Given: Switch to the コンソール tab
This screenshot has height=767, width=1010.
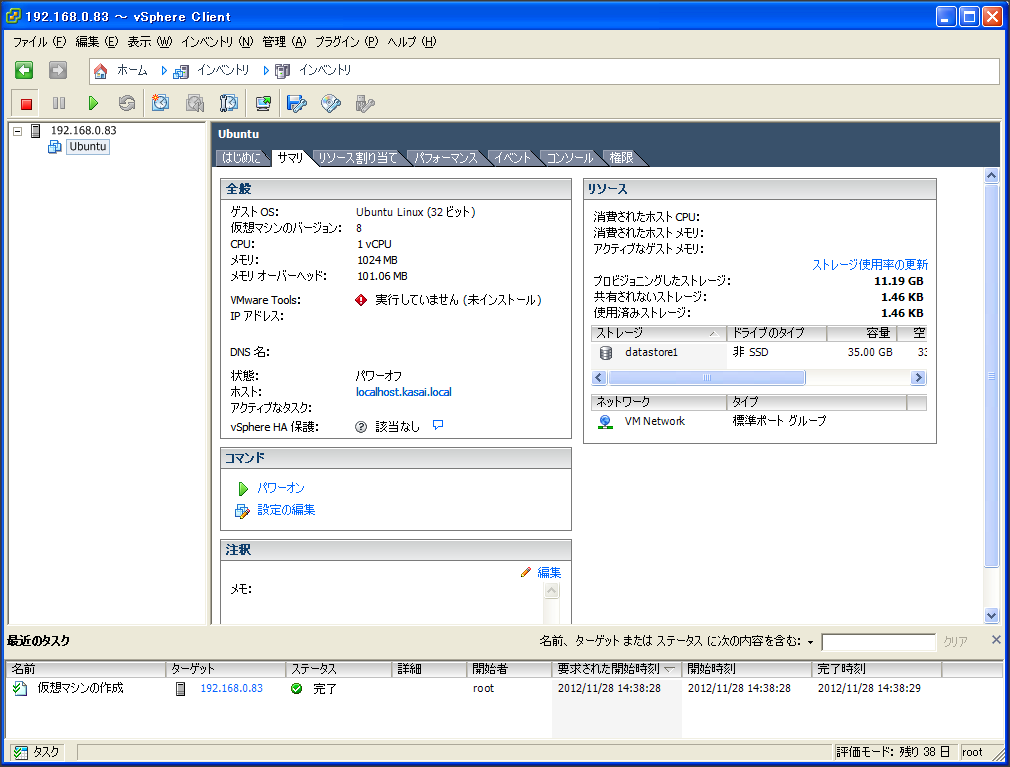Looking at the screenshot, I should click(x=569, y=158).
